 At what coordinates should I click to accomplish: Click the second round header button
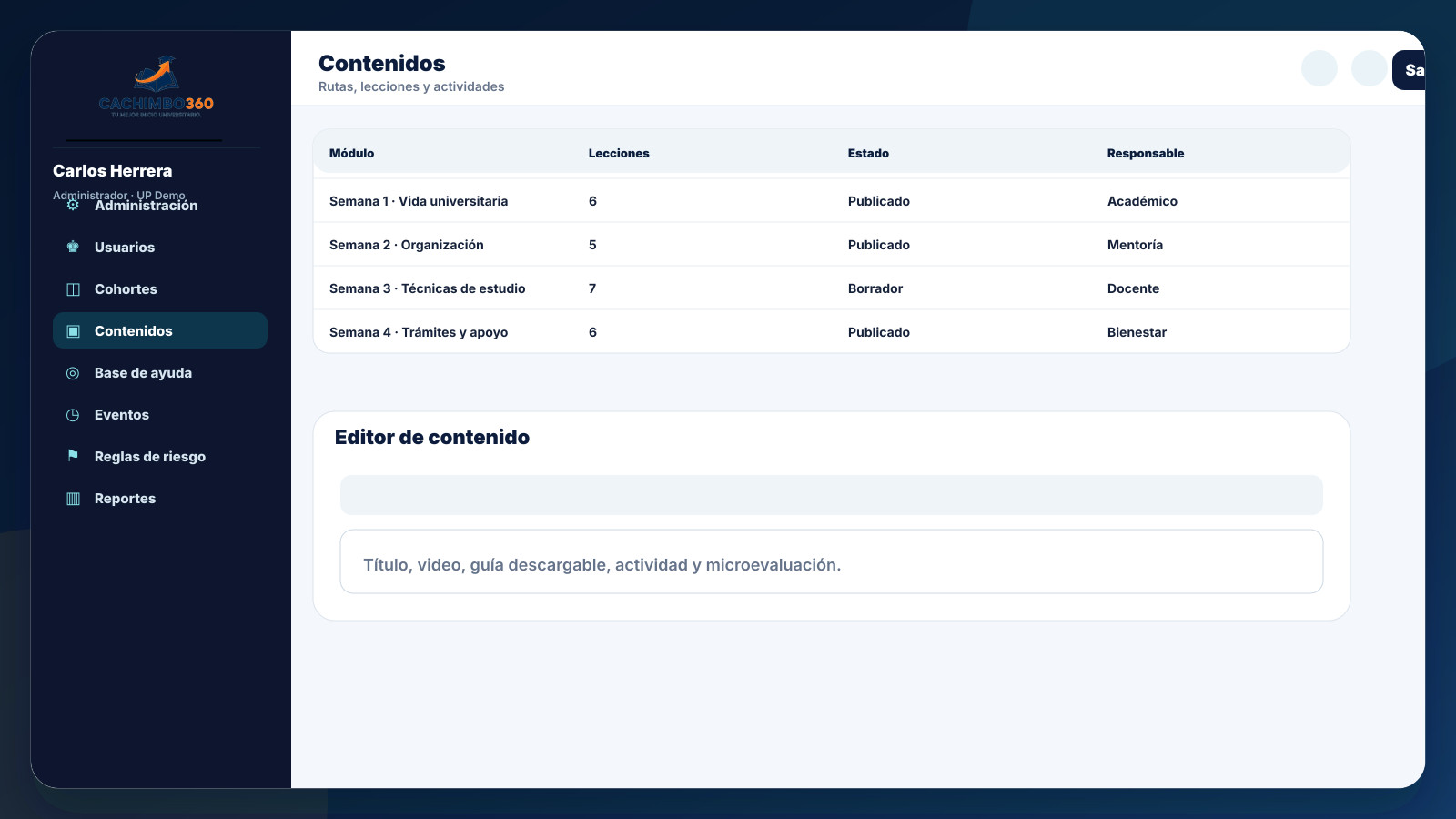[x=1370, y=68]
